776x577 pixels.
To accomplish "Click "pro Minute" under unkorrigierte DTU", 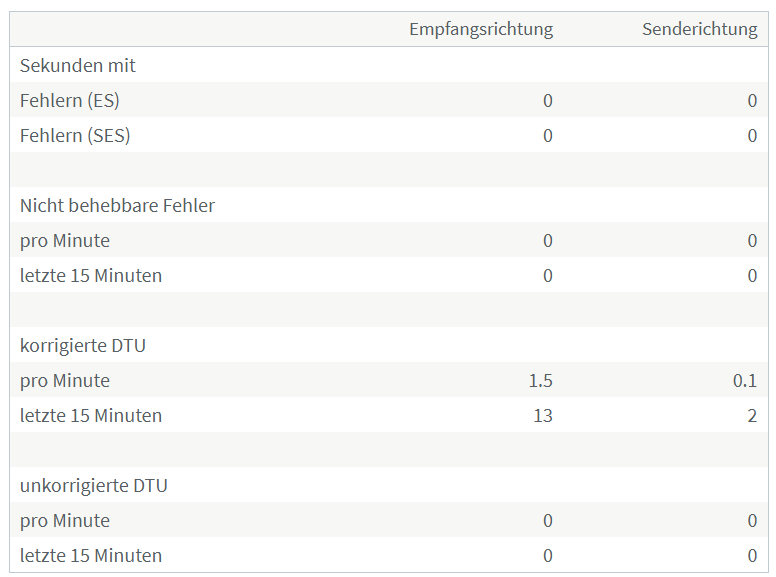I will (x=65, y=520).
